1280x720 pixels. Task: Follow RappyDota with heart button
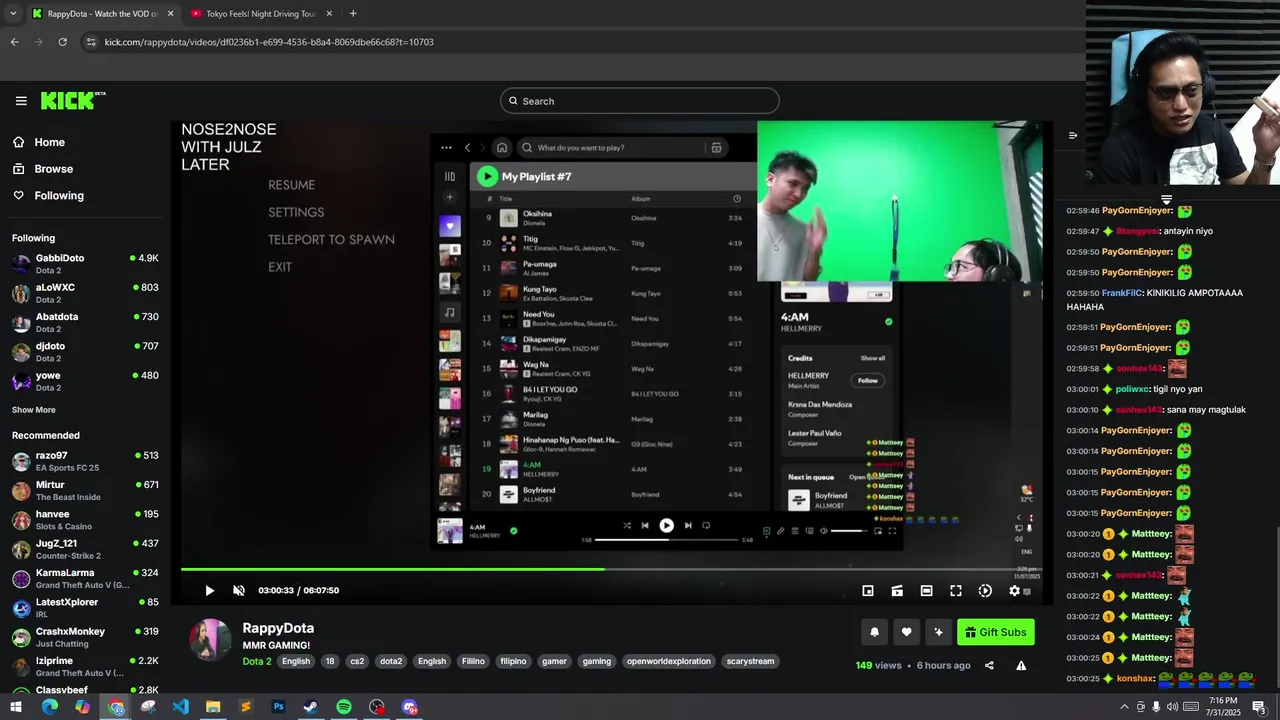(x=907, y=632)
